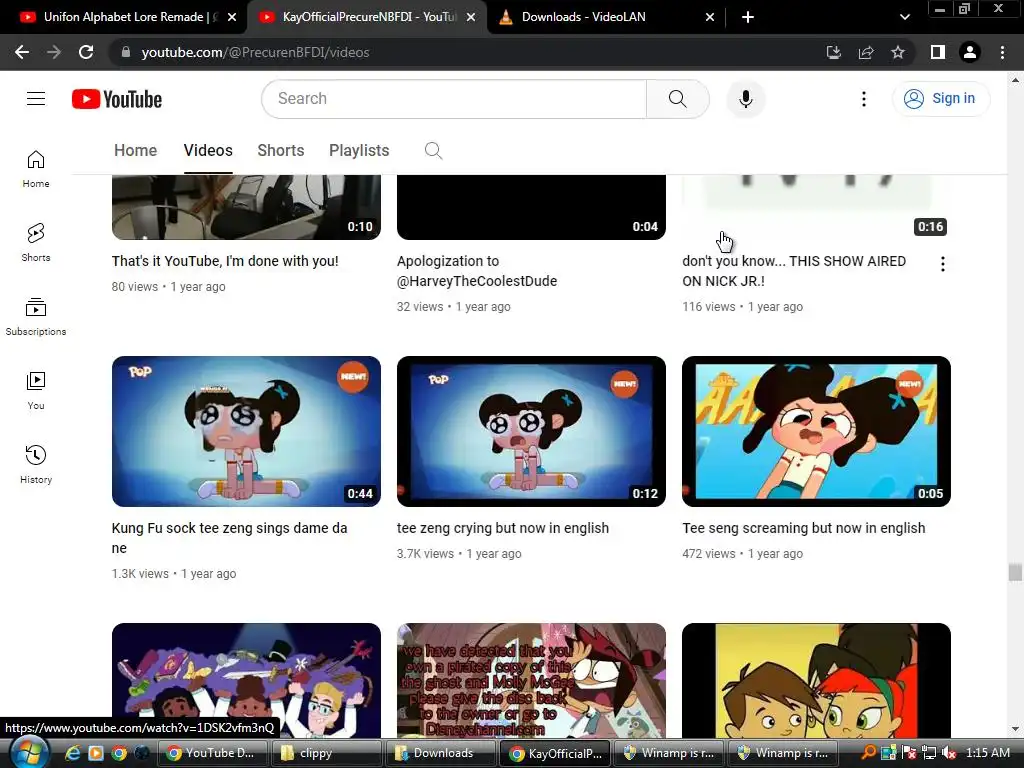Launch Internet Explorer from taskbar
This screenshot has width=1024, height=768.
pyautogui.click(x=72, y=753)
